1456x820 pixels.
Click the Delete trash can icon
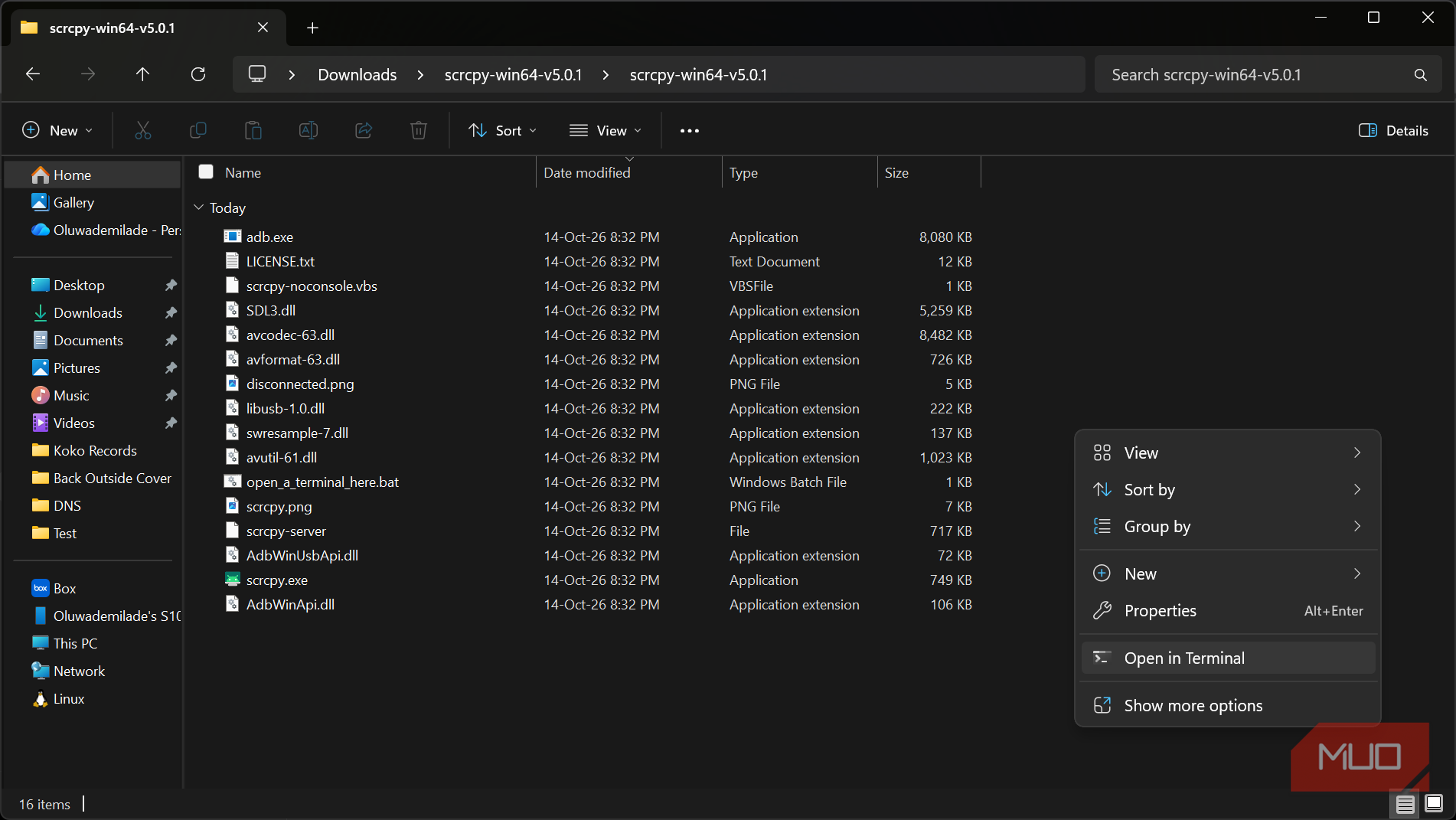pyautogui.click(x=418, y=130)
